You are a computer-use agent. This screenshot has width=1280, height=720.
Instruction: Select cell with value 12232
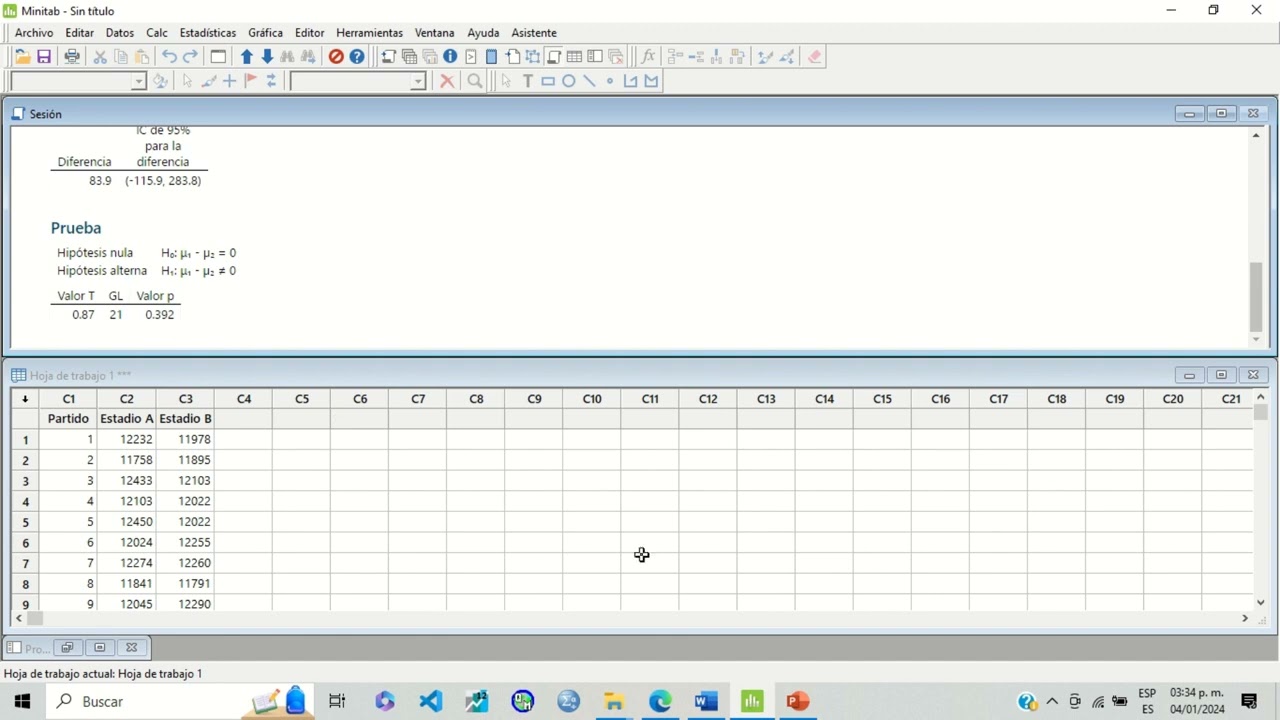(127, 440)
